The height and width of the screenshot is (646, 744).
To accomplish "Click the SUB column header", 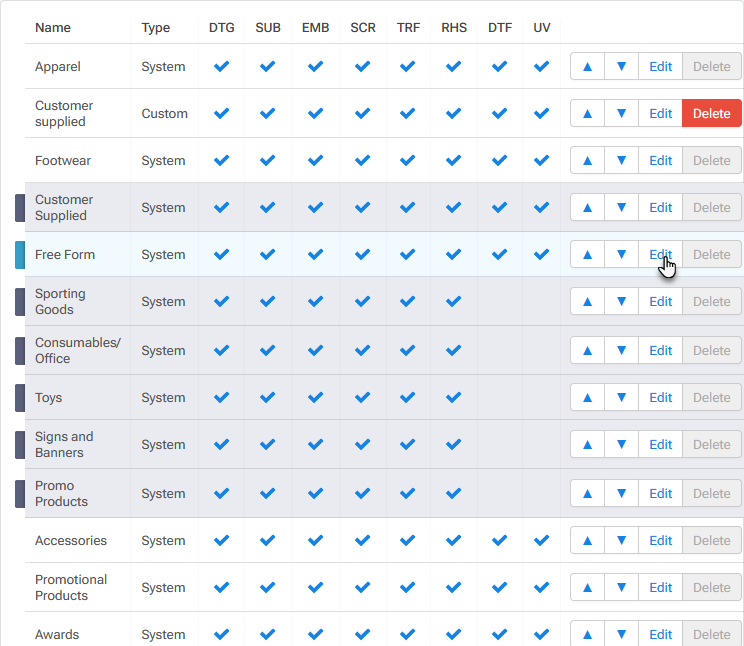I will point(268,28).
